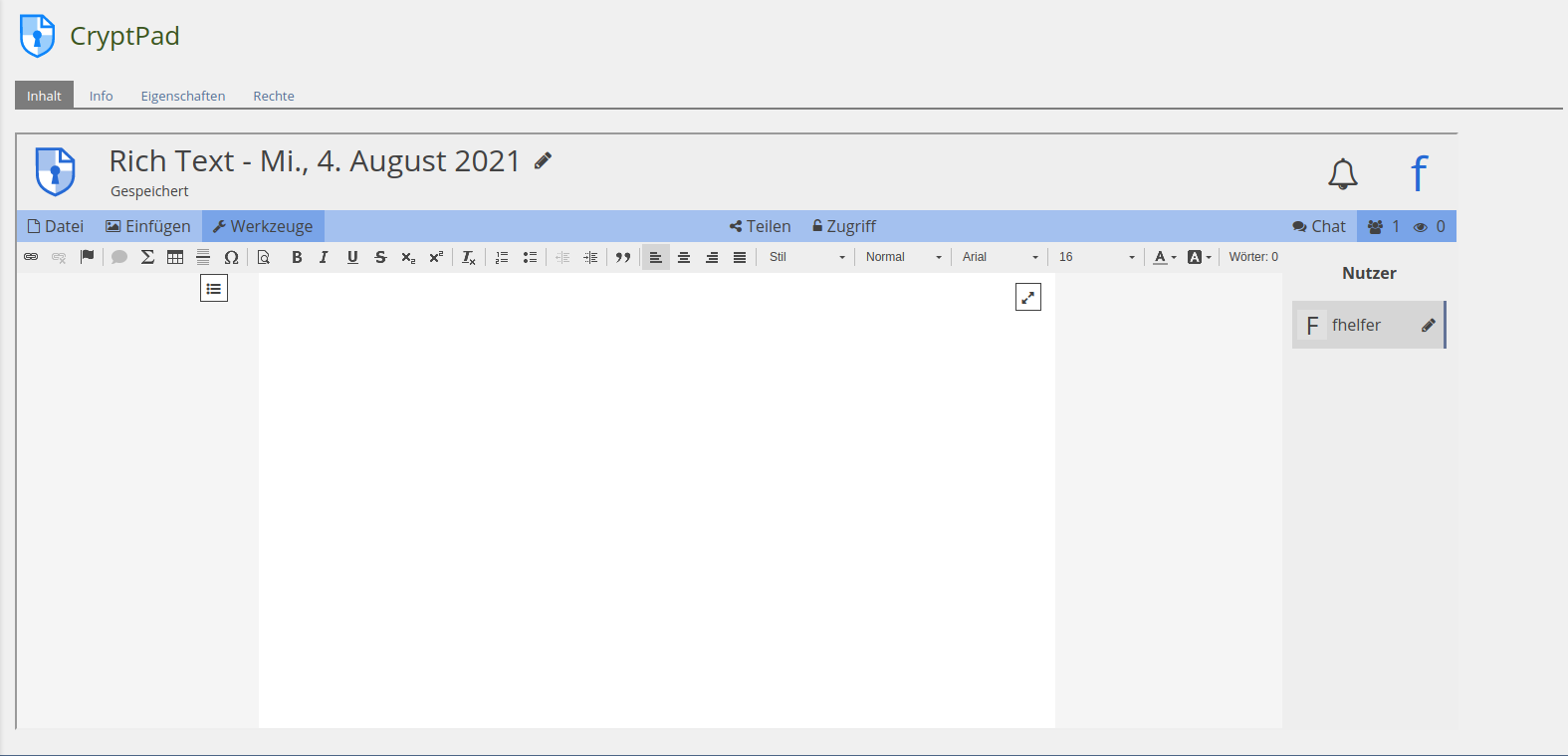Click the insert link icon
The image size is (1568, 756).
[x=31, y=257]
